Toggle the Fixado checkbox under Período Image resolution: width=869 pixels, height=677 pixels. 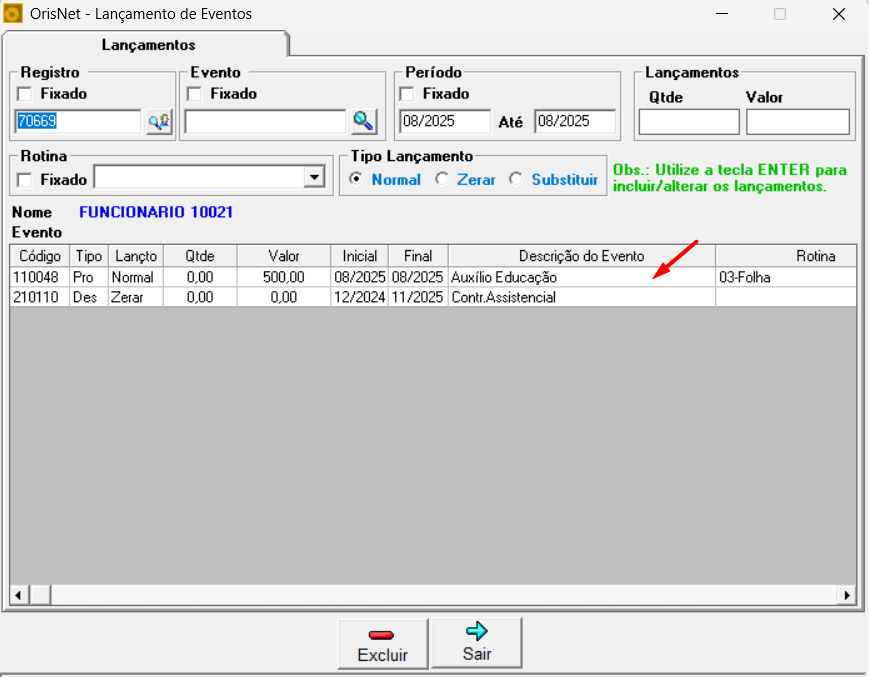click(407, 94)
